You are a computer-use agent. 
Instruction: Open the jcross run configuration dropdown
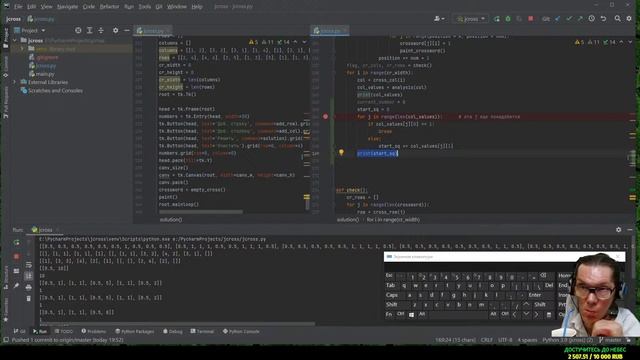pos(471,19)
